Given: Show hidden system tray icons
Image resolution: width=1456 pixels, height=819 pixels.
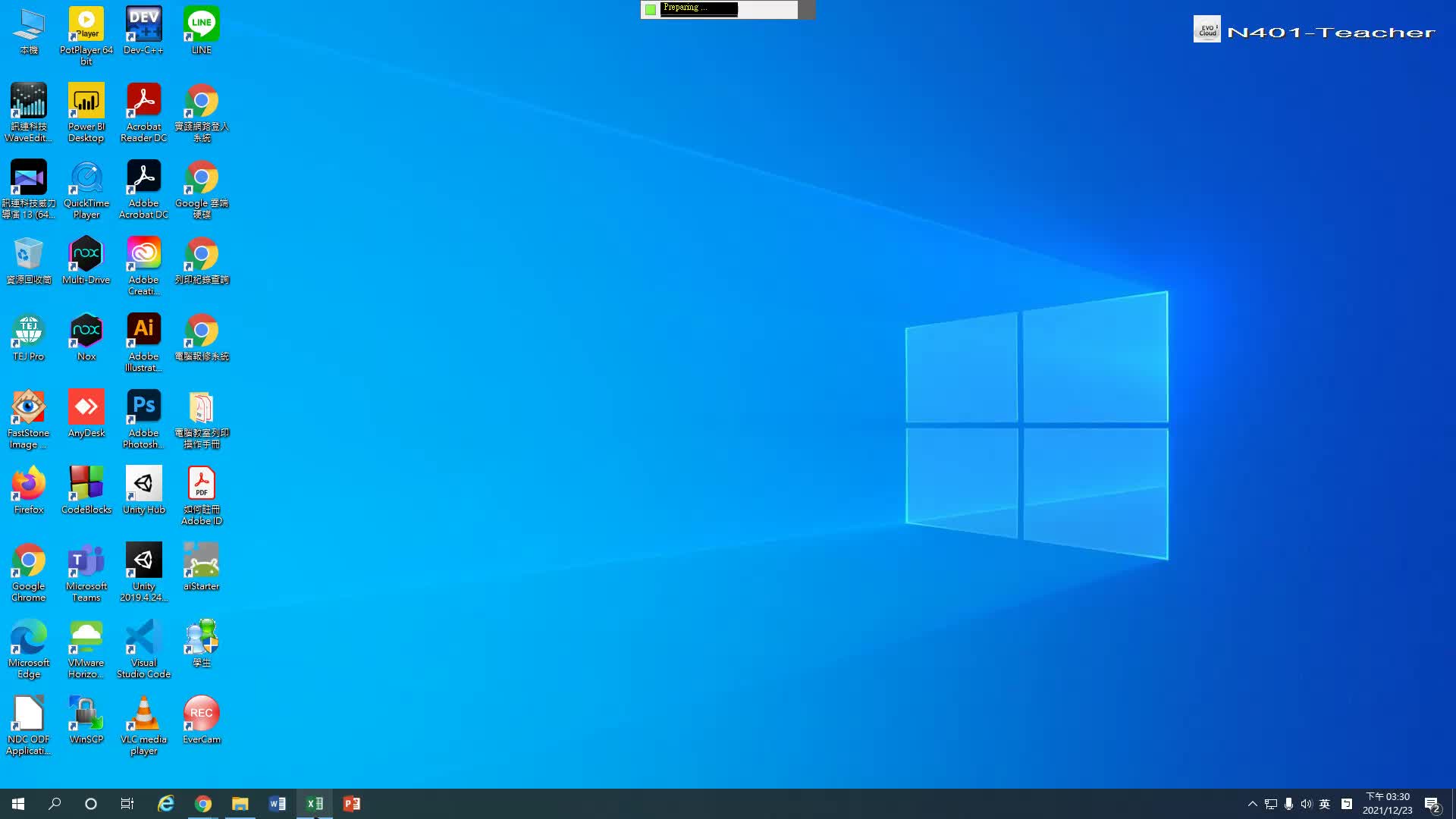Looking at the screenshot, I should [x=1252, y=804].
